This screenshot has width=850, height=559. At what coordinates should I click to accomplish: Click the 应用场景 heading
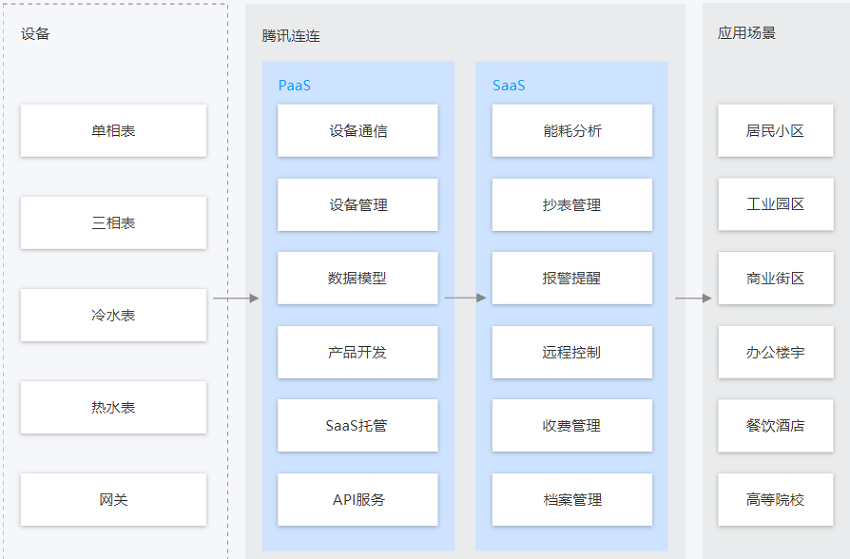coord(746,33)
